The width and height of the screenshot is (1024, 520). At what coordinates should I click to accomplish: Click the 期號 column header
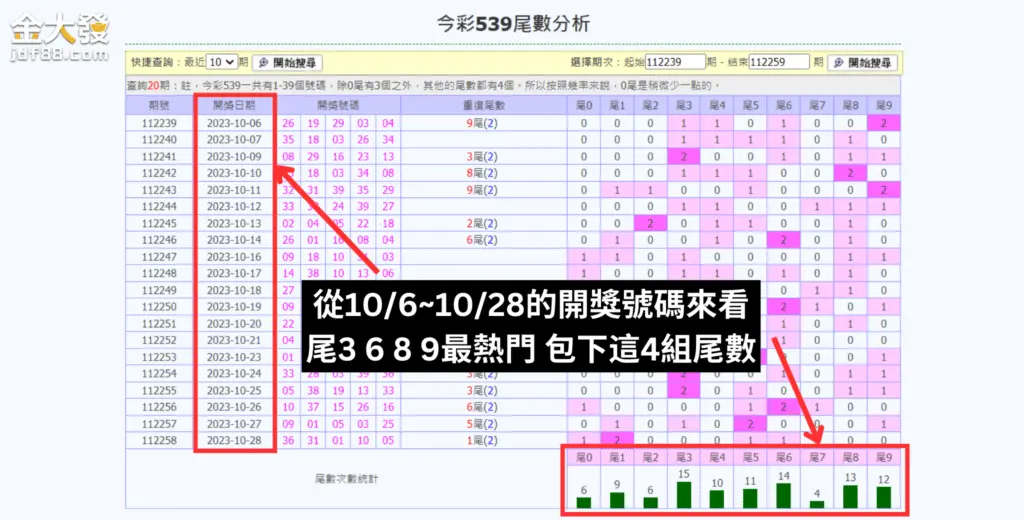pyautogui.click(x=159, y=105)
